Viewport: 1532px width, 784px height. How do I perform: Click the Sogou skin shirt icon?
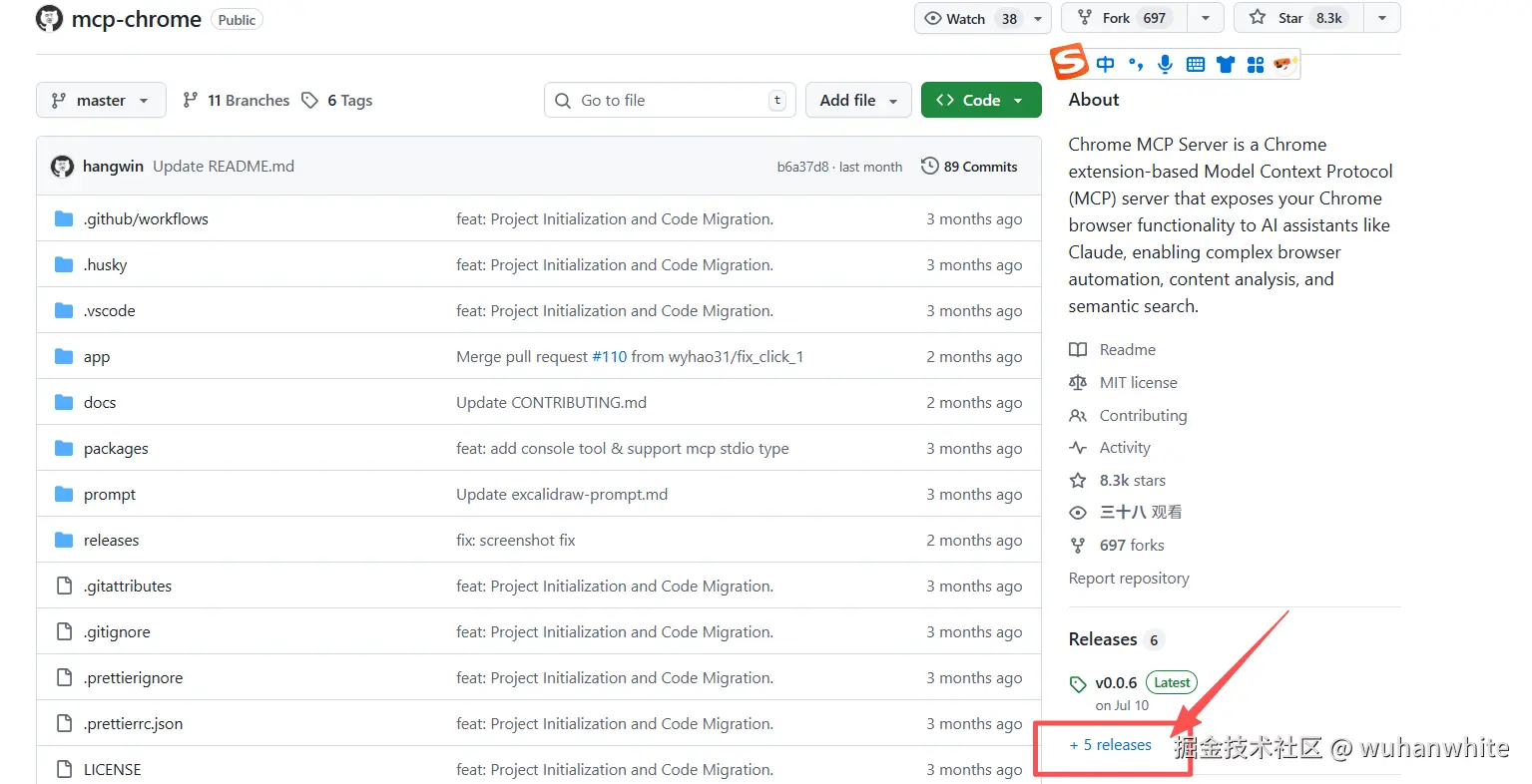click(1226, 65)
